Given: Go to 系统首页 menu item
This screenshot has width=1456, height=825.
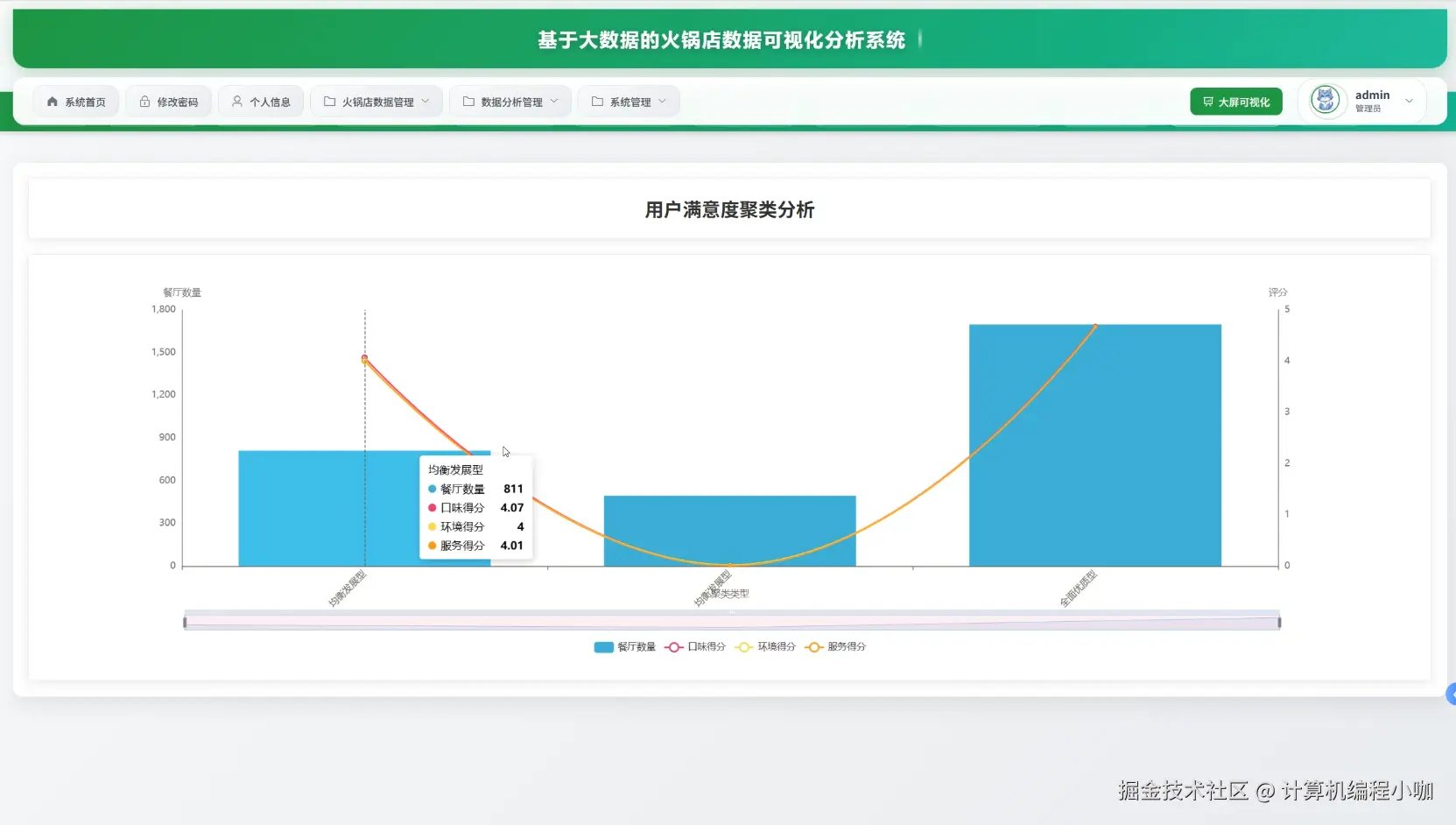Looking at the screenshot, I should [76, 102].
